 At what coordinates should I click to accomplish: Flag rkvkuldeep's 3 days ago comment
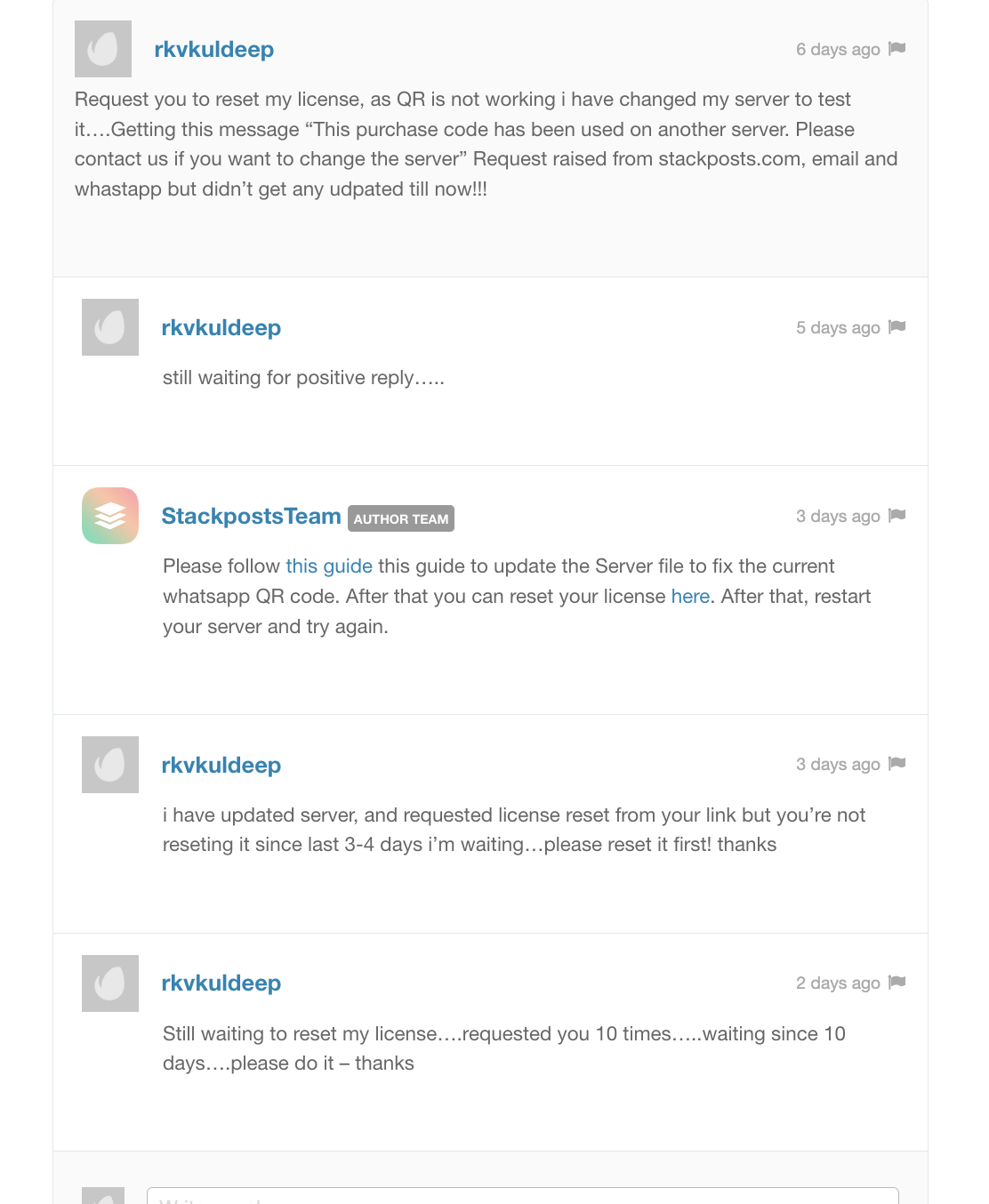point(897,764)
